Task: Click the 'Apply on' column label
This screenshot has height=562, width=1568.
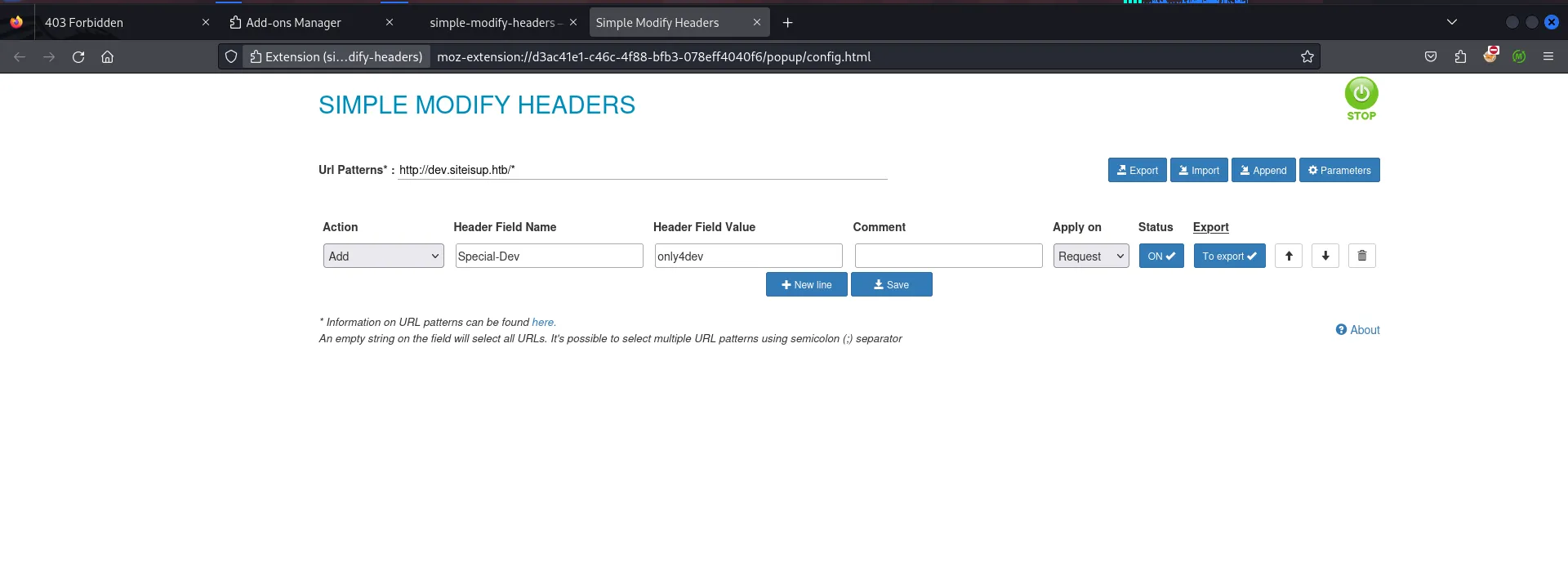Action: [1077, 227]
